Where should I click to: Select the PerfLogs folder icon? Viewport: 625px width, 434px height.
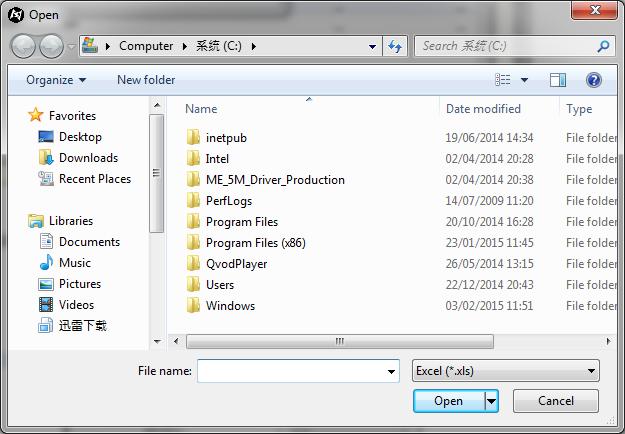[193, 201]
